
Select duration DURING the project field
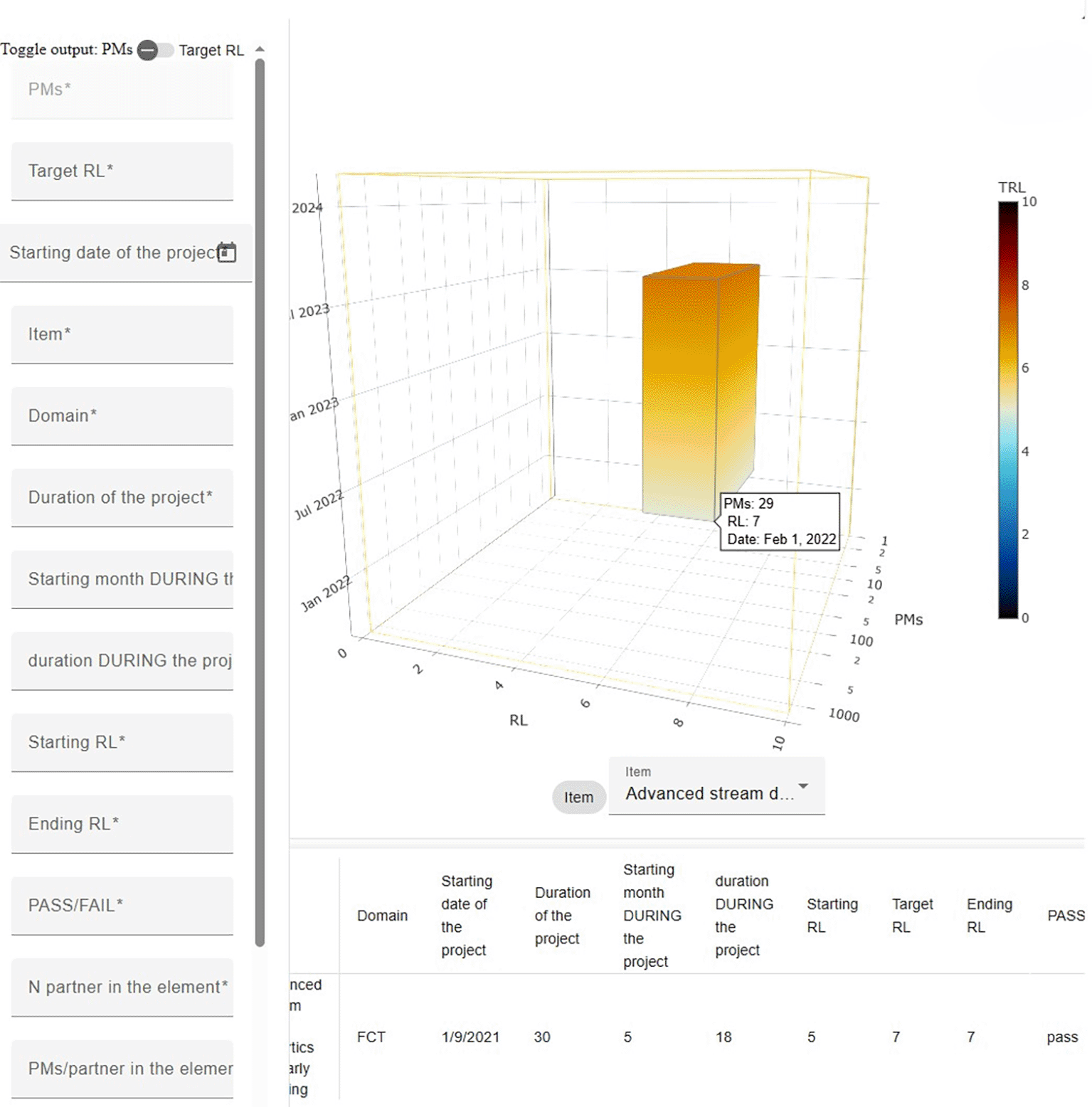pyautogui.click(x=122, y=661)
